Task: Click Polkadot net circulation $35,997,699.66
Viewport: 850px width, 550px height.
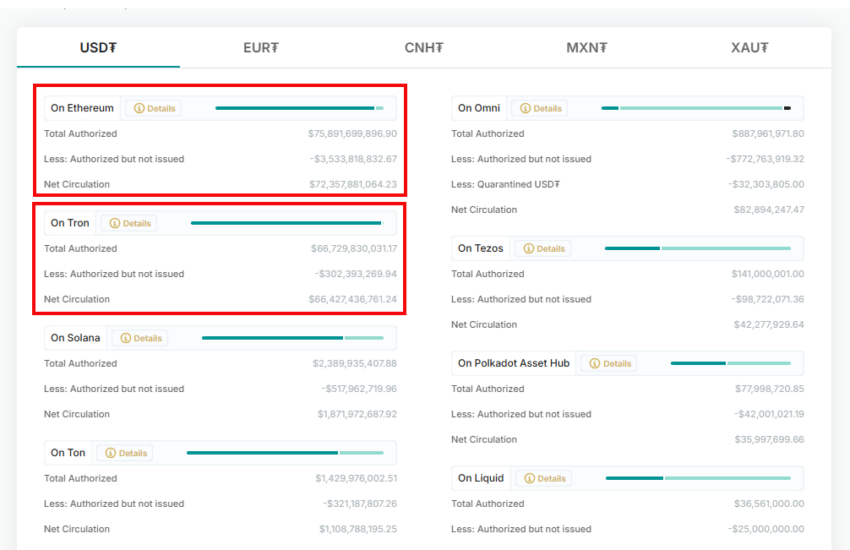Action: point(770,440)
